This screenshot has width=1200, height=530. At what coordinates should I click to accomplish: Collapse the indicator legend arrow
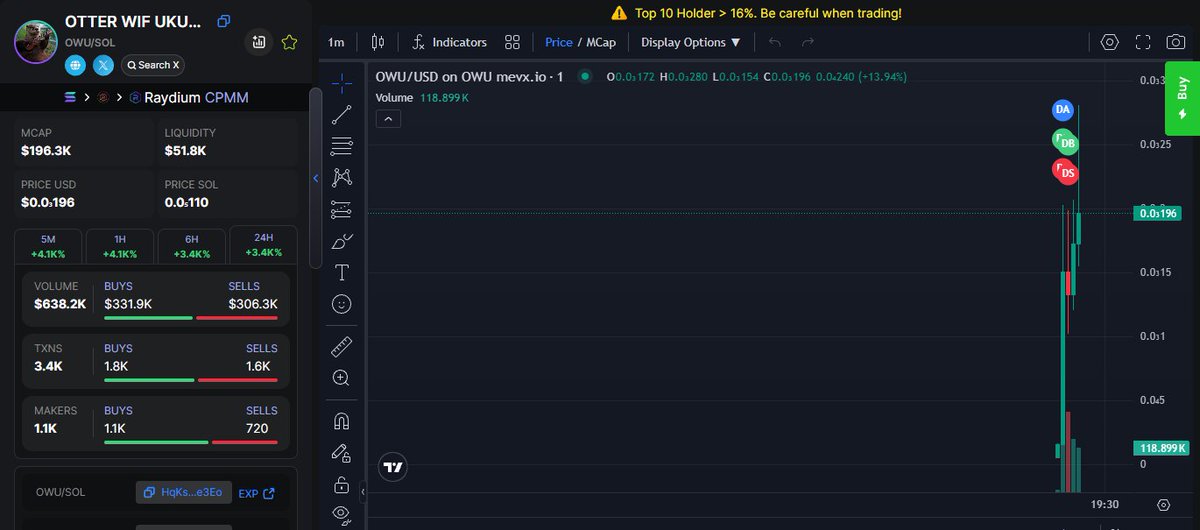pyautogui.click(x=388, y=119)
